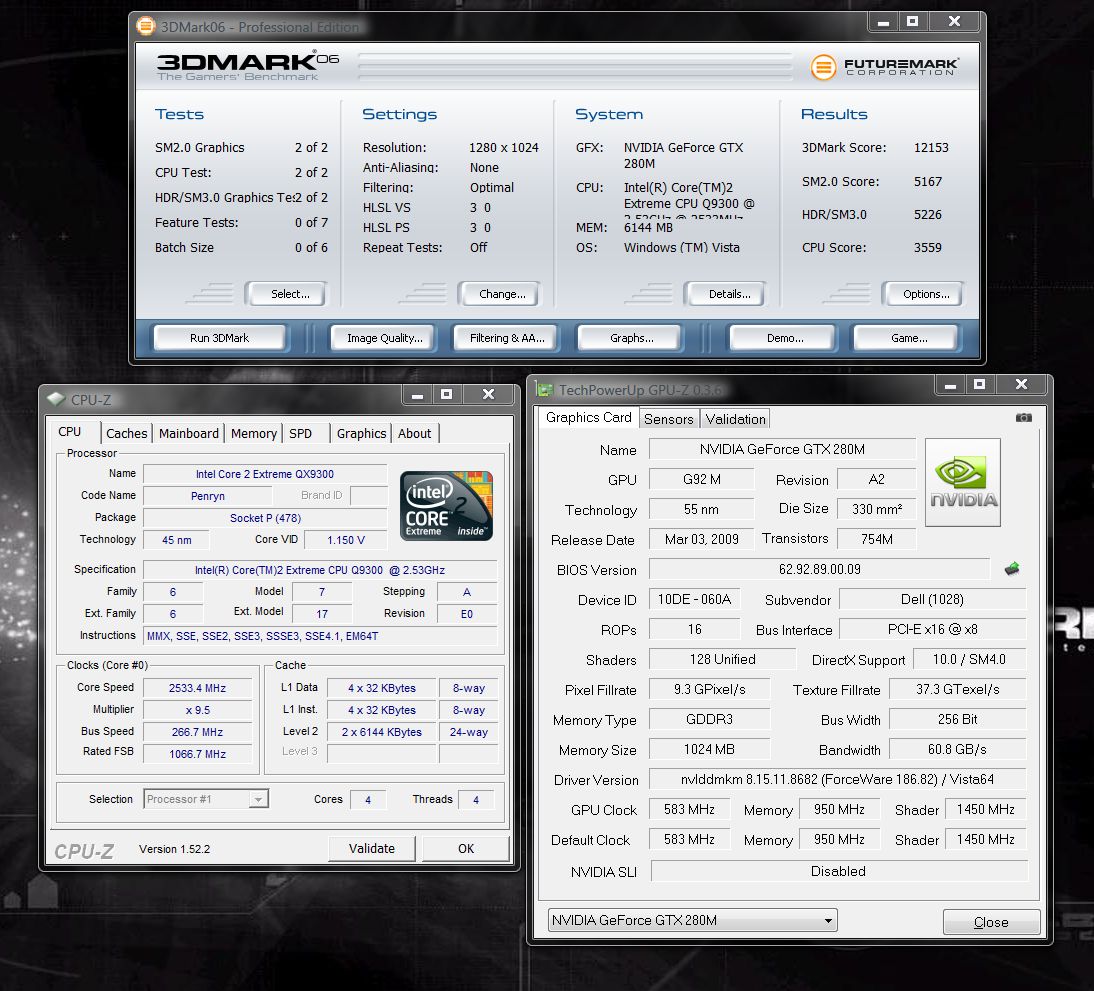Click the Cores count field
The image size is (1094, 991).
click(368, 800)
